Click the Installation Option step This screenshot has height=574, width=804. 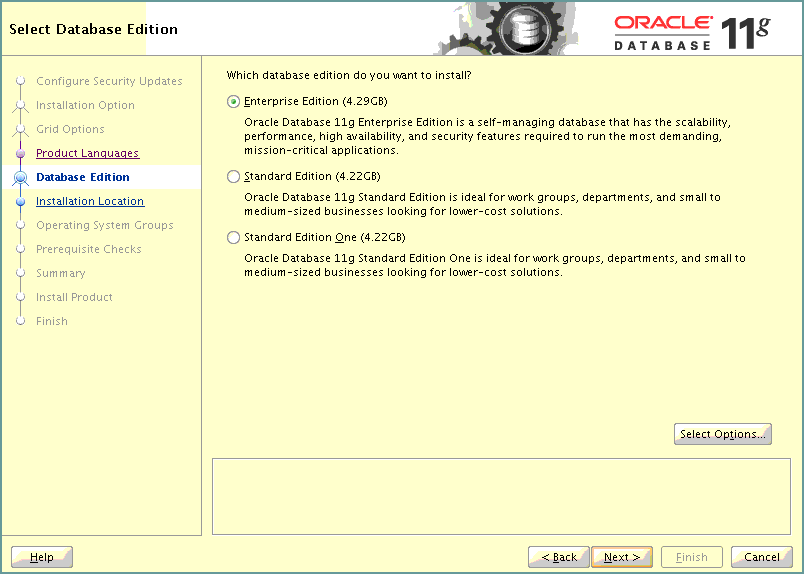click(x=85, y=105)
